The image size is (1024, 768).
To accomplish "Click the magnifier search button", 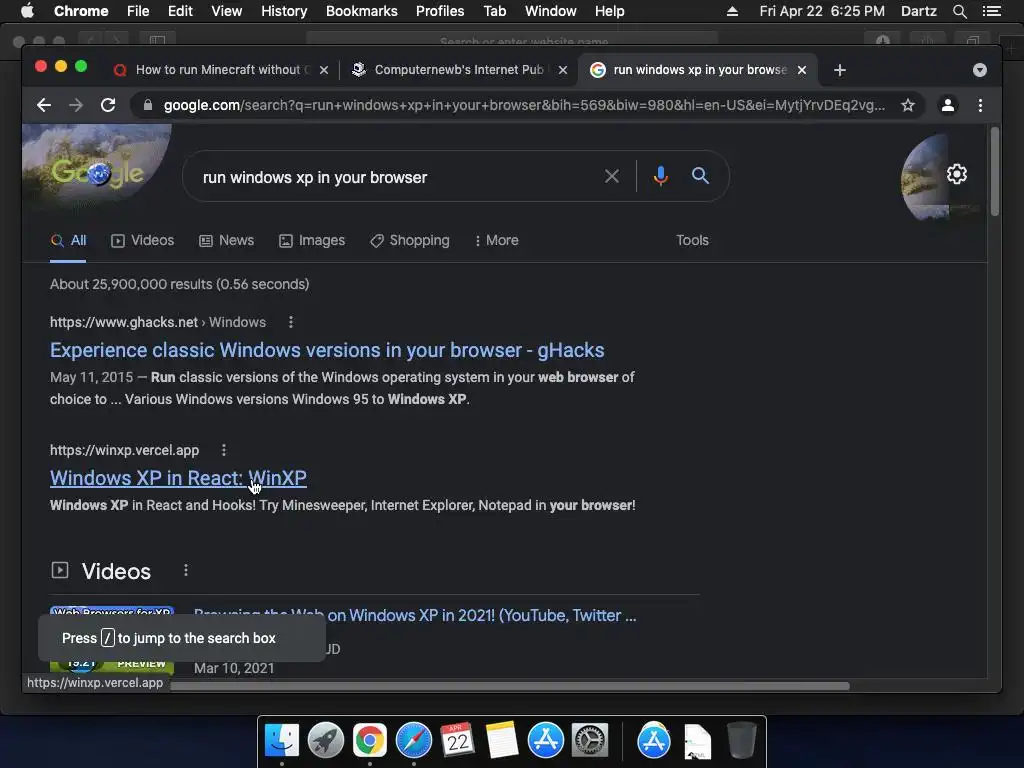I will pos(700,176).
